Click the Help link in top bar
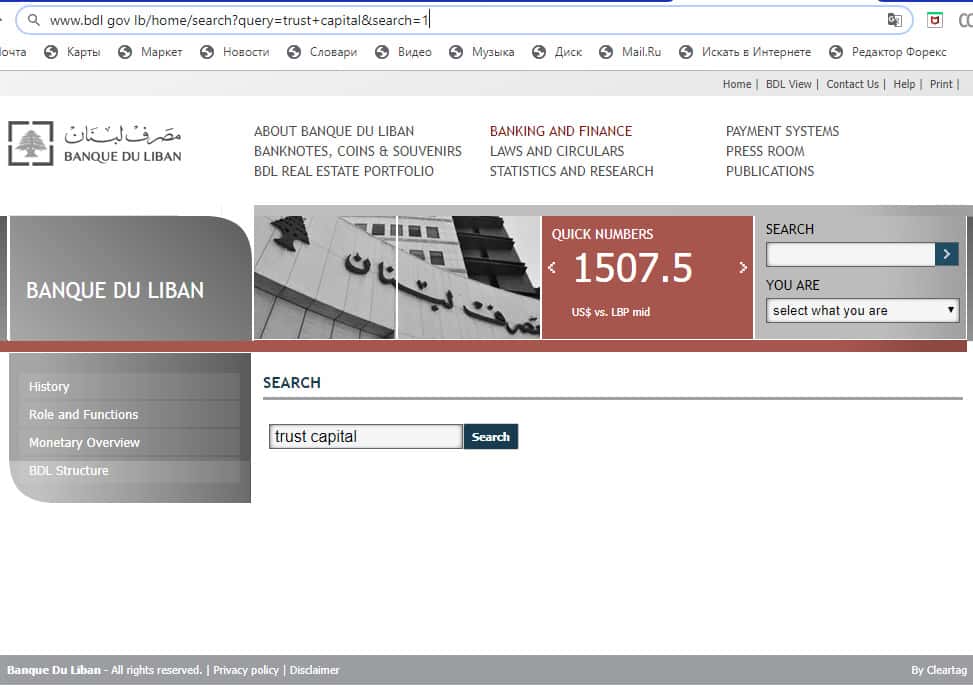Image resolution: width=973 pixels, height=693 pixels. 904,84
